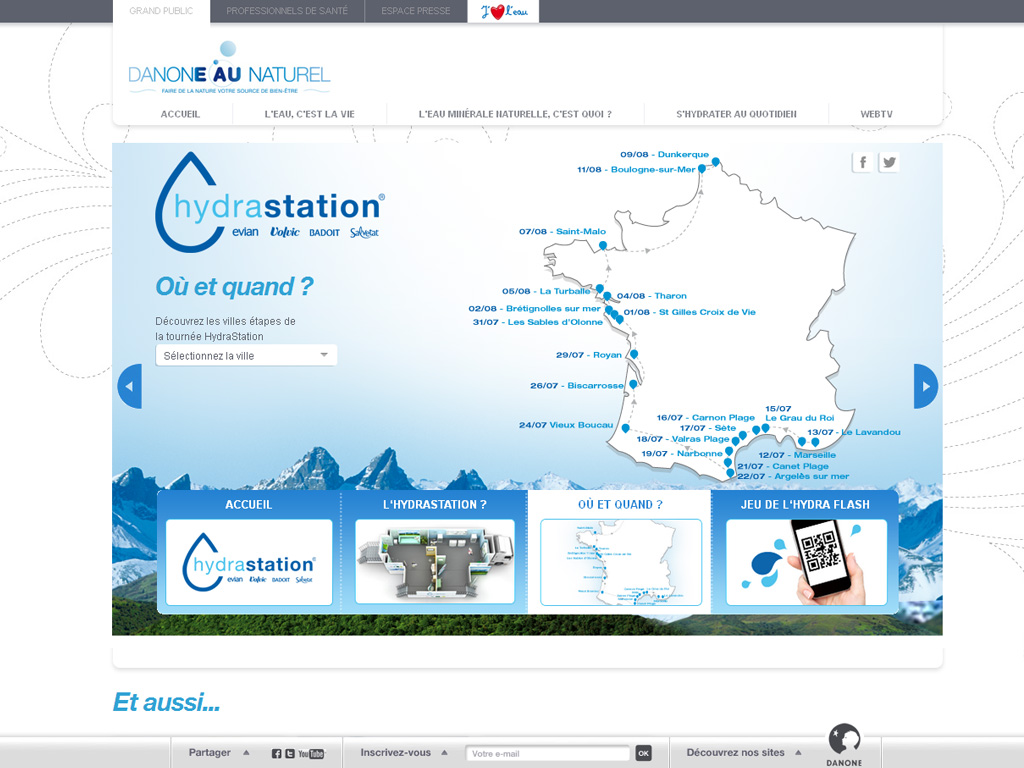The width and height of the screenshot is (1024, 768).
Task: Click the 09/08 - Dunkerque label
Action: point(664,155)
